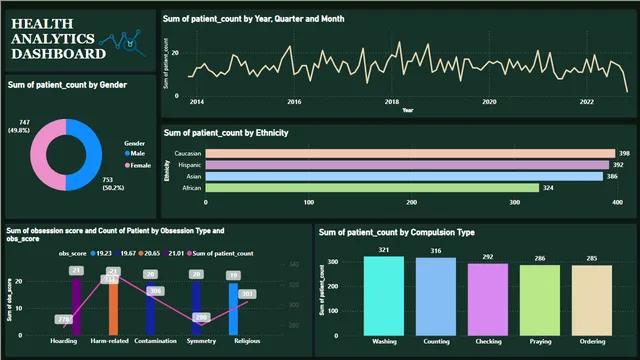
Task: Click the 20.65 obs_score legend item
Action: (149, 253)
